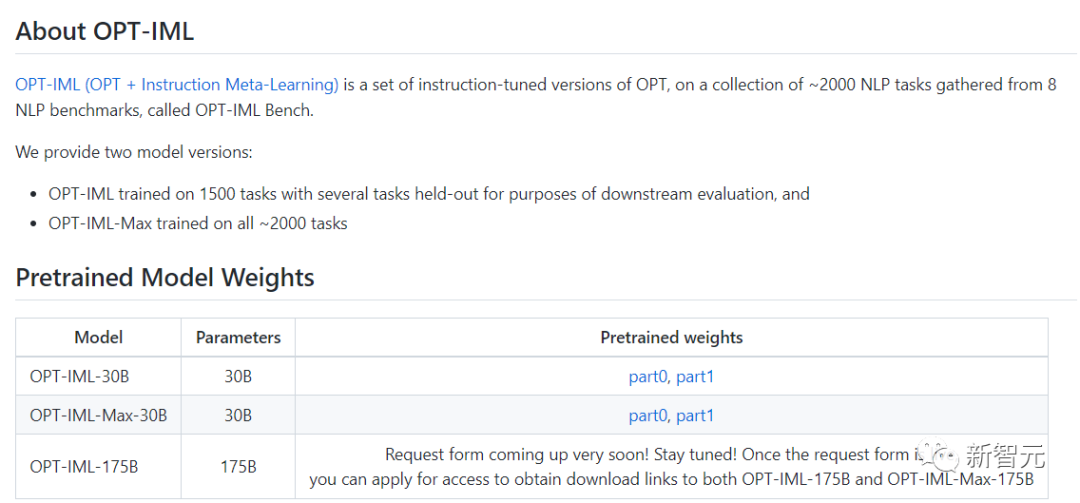Select the "Parameters" column header
1080x503 pixels.
(x=238, y=338)
